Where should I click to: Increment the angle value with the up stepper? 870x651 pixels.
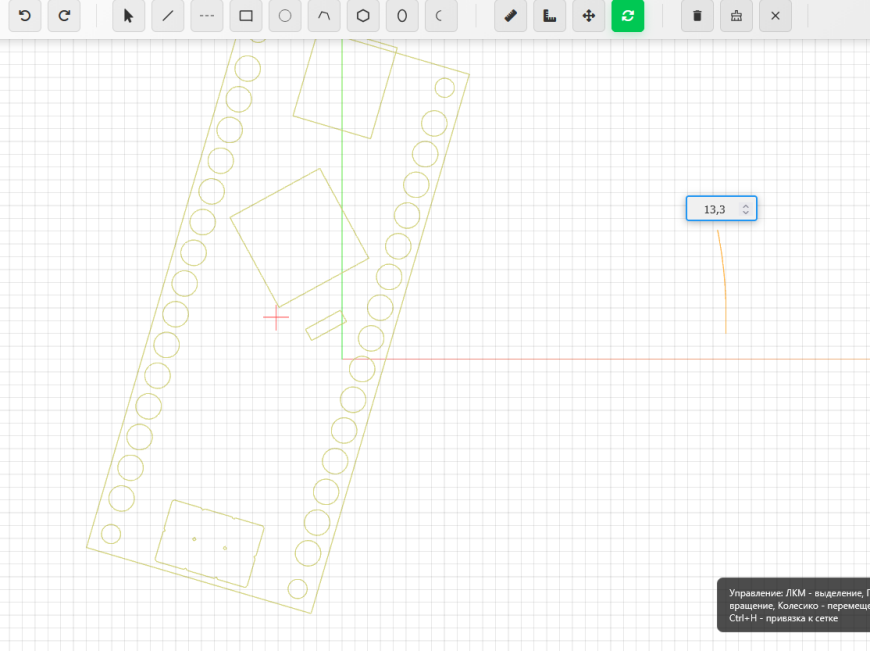(748, 204)
